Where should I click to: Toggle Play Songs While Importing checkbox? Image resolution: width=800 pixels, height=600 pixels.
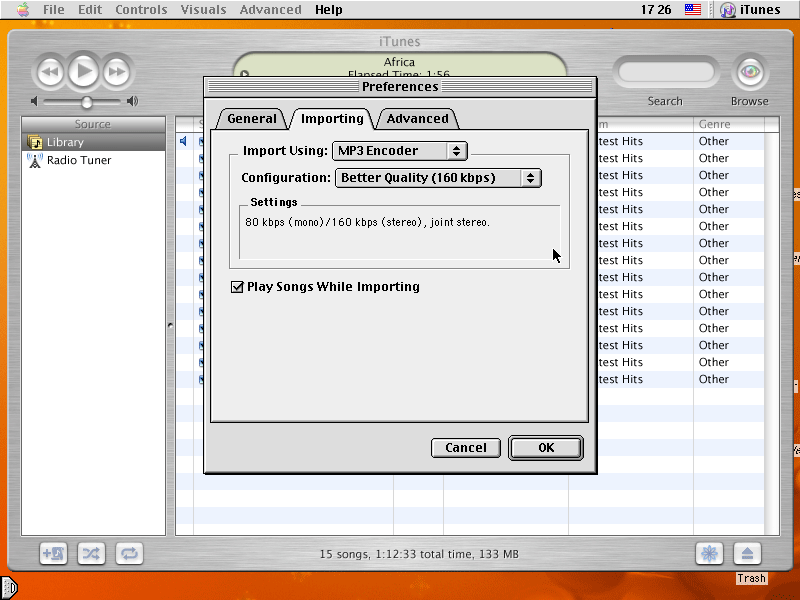[x=237, y=287]
